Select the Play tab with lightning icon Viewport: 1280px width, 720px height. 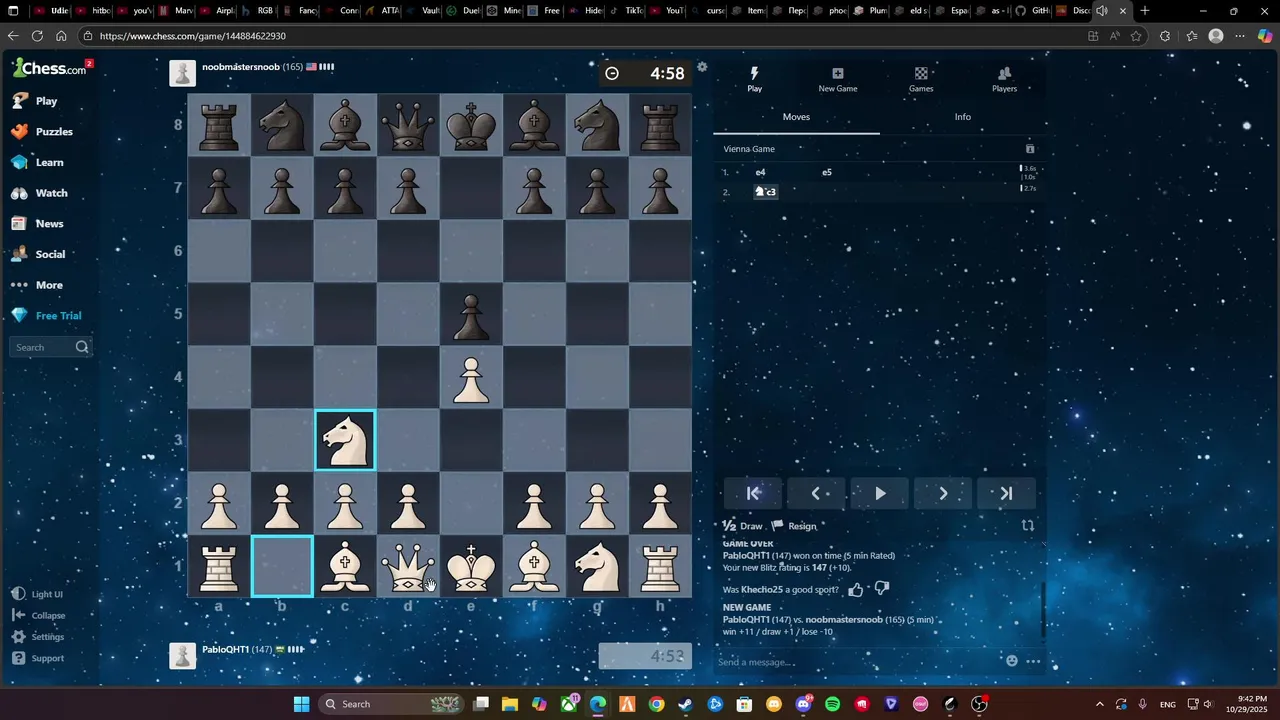755,79
